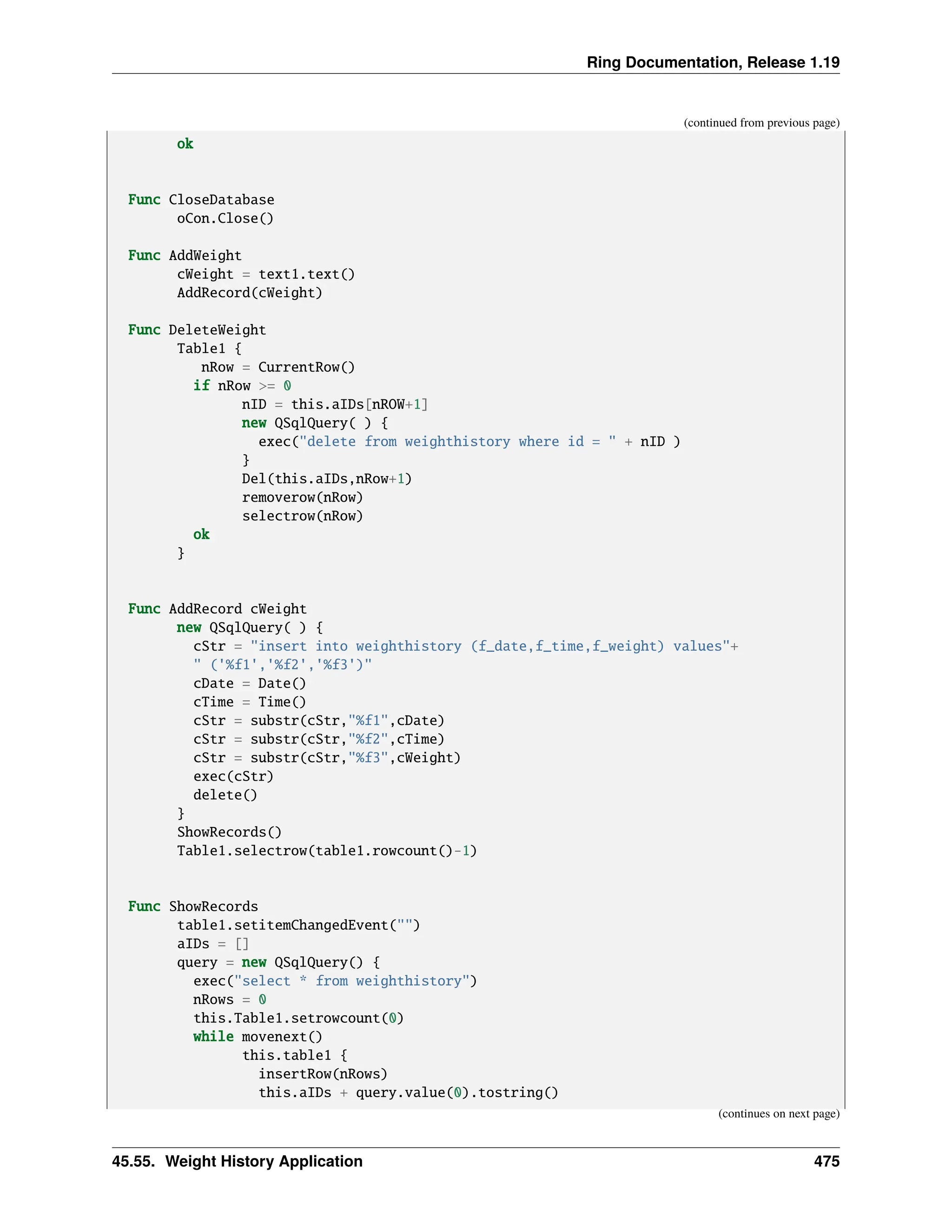Click the 'insertRow(nRows)' line
Screen dimensions: 952x1232
point(323,1074)
